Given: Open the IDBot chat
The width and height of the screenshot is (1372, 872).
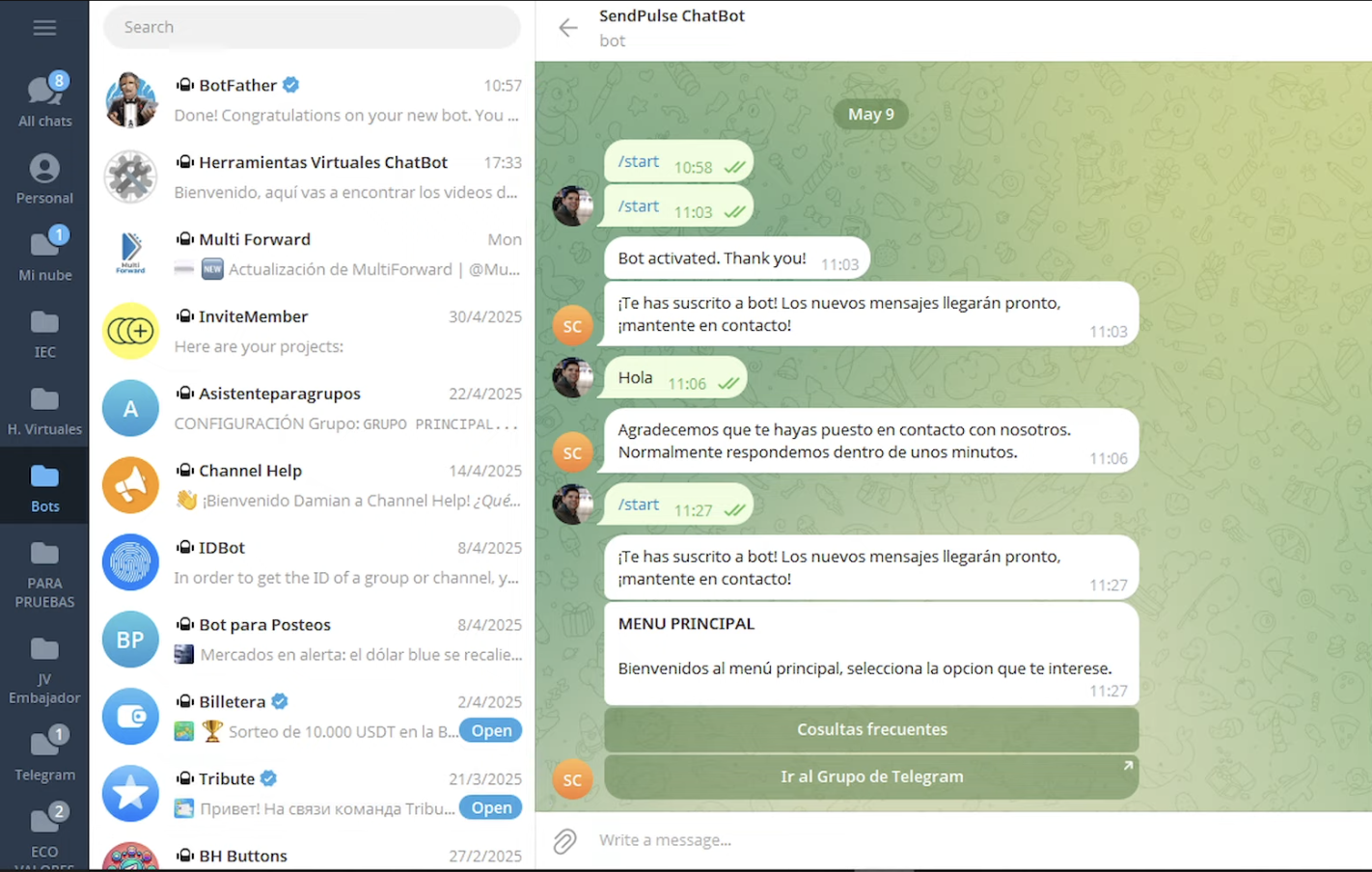Looking at the screenshot, I should pyautogui.click(x=312, y=562).
